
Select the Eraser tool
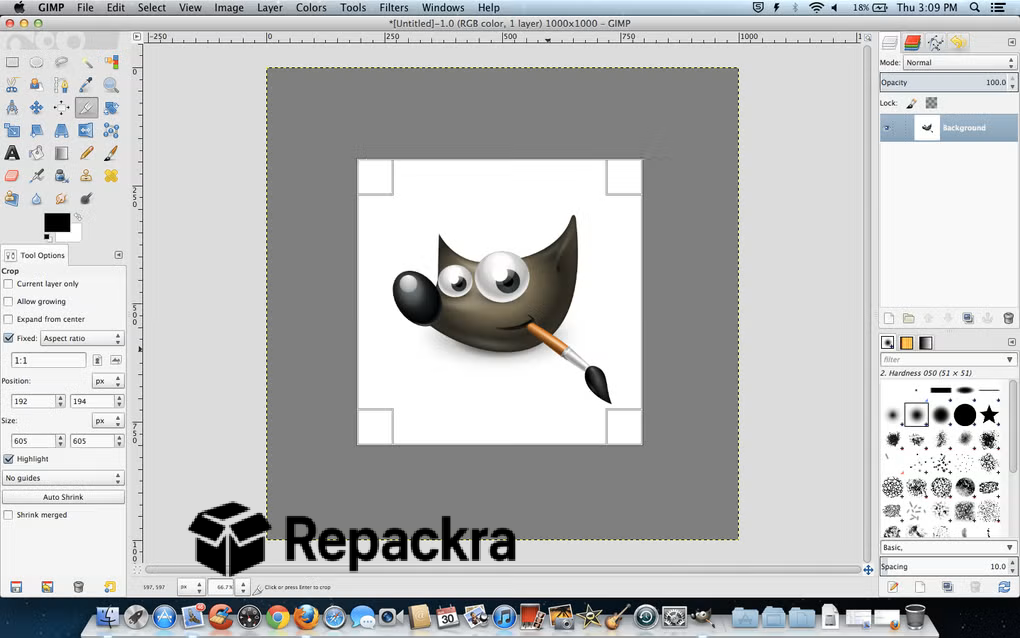click(12, 176)
